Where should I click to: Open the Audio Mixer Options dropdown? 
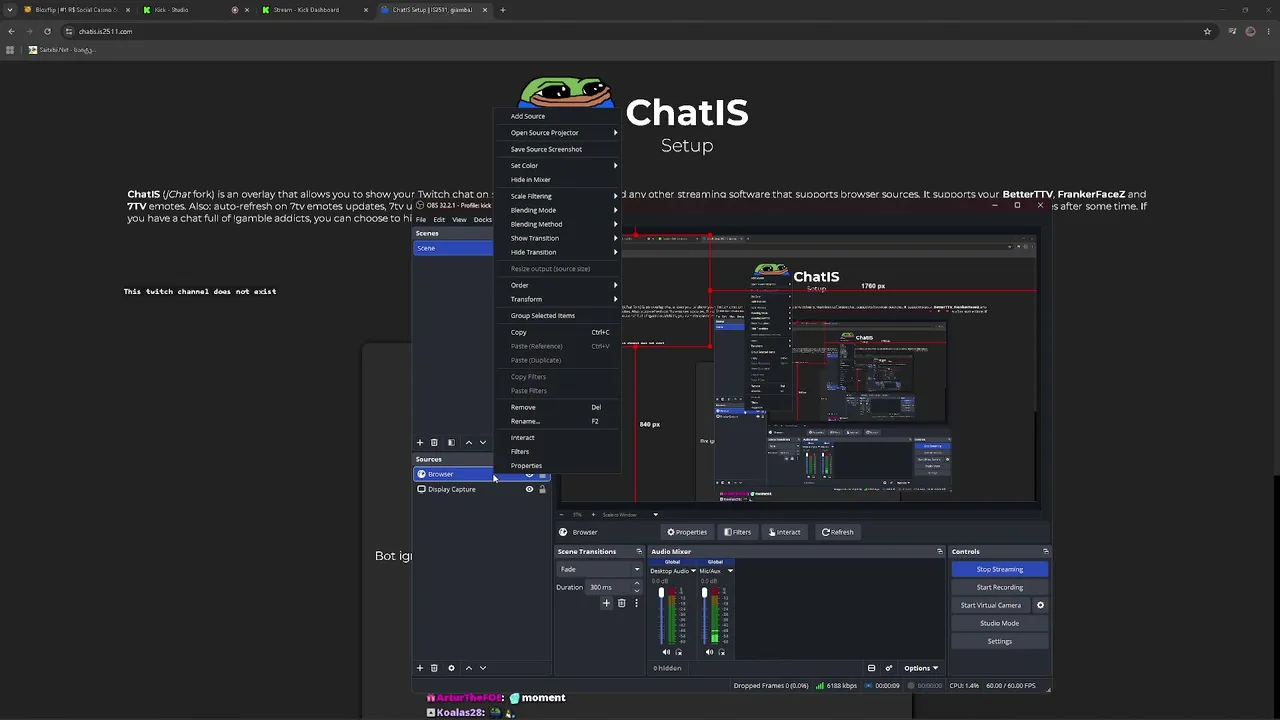click(x=920, y=668)
